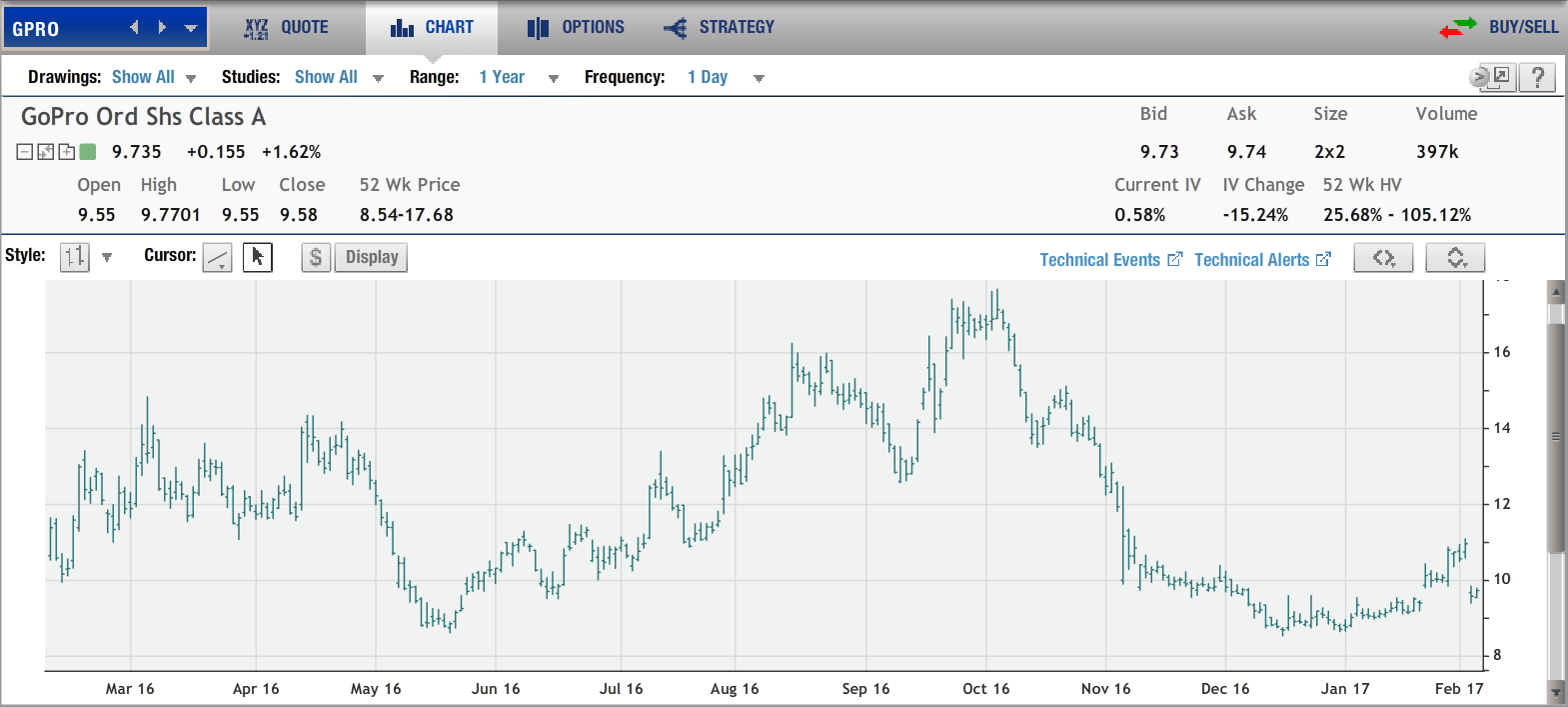Go to the STRATEGY tab
The width and height of the screenshot is (1568, 707).
point(720,28)
